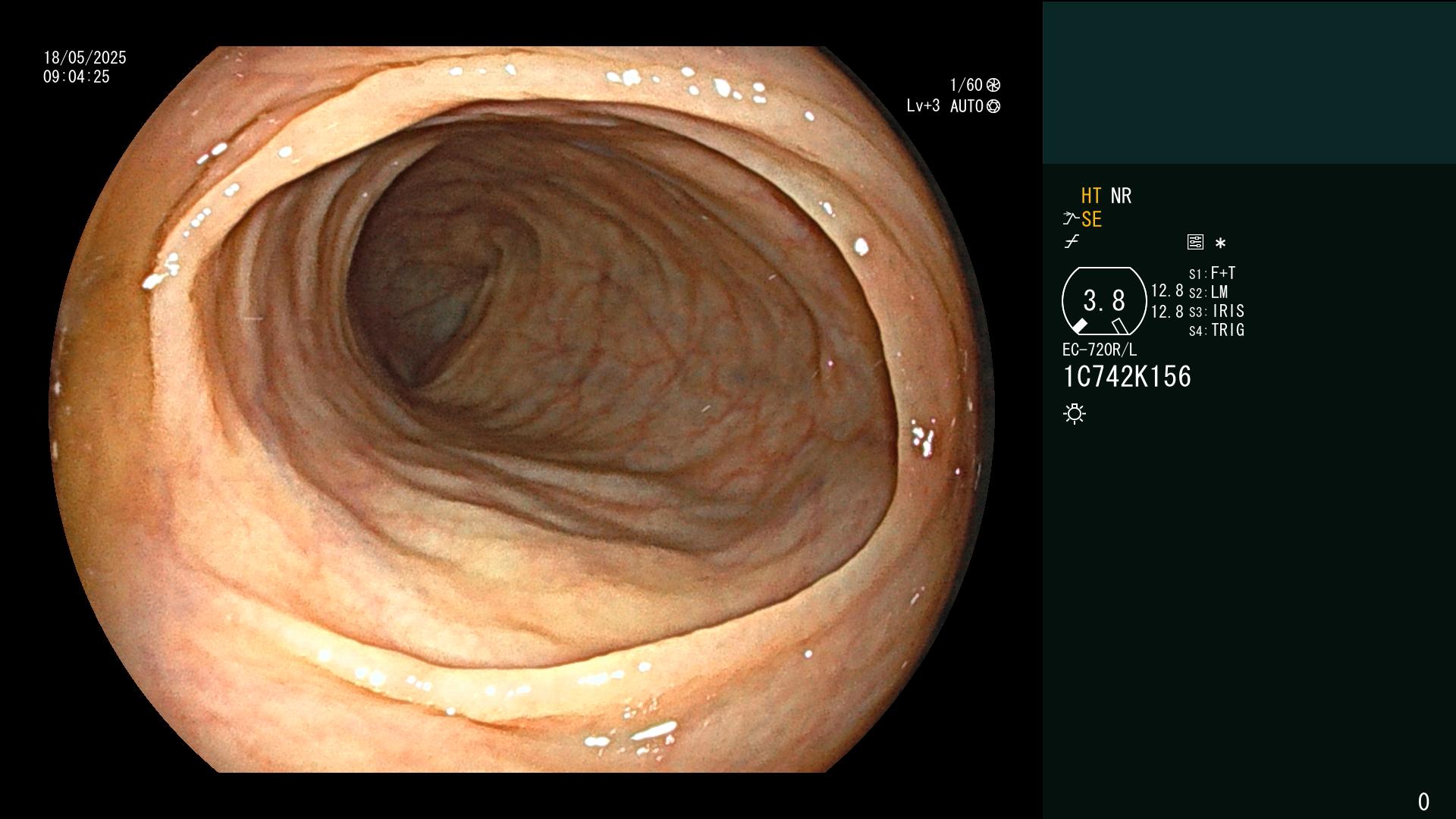Click the asterisk indicator beside settings icon
Viewport: 1456px width, 819px height.
pos(1220,243)
